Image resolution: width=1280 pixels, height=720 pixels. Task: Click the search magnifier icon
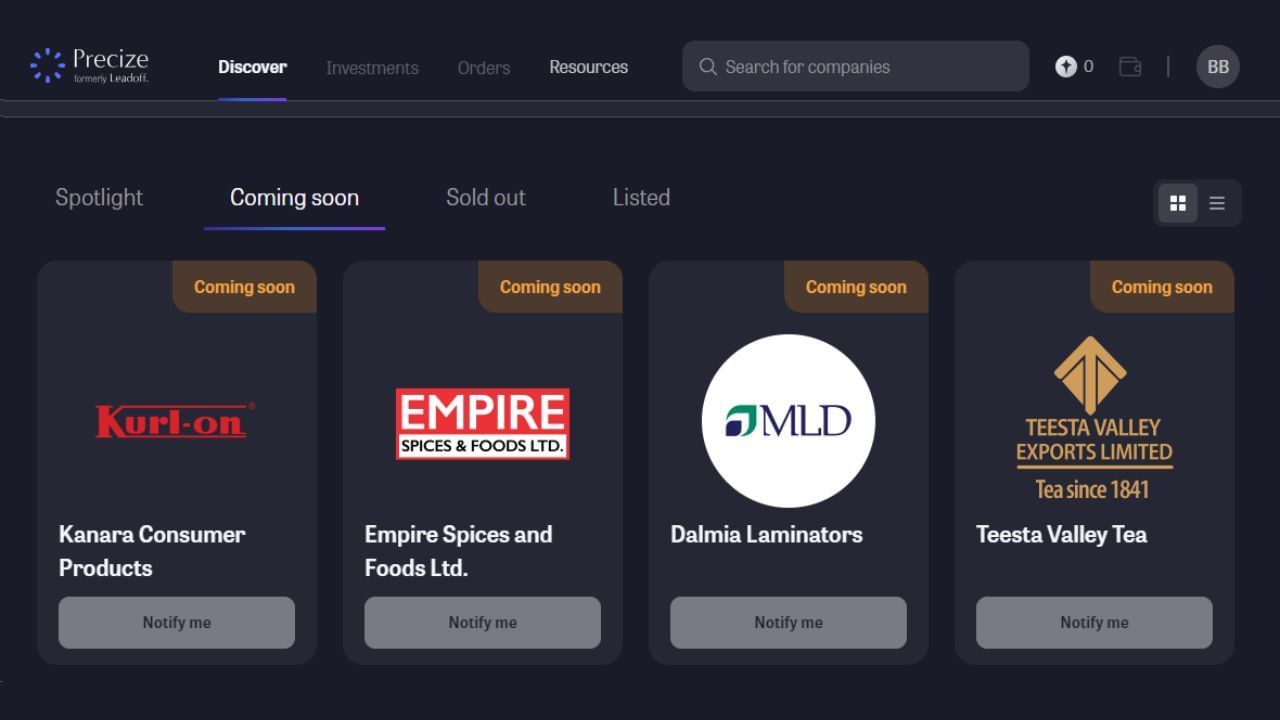pyautogui.click(x=708, y=67)
